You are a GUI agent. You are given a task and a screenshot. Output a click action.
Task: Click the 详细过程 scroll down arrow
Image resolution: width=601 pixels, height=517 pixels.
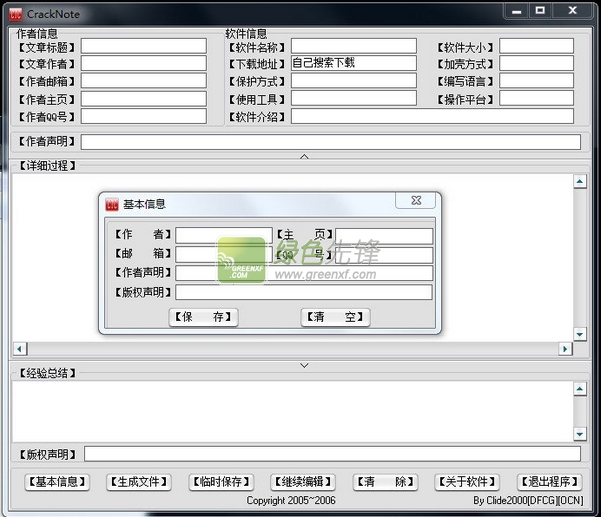(580, 334)
